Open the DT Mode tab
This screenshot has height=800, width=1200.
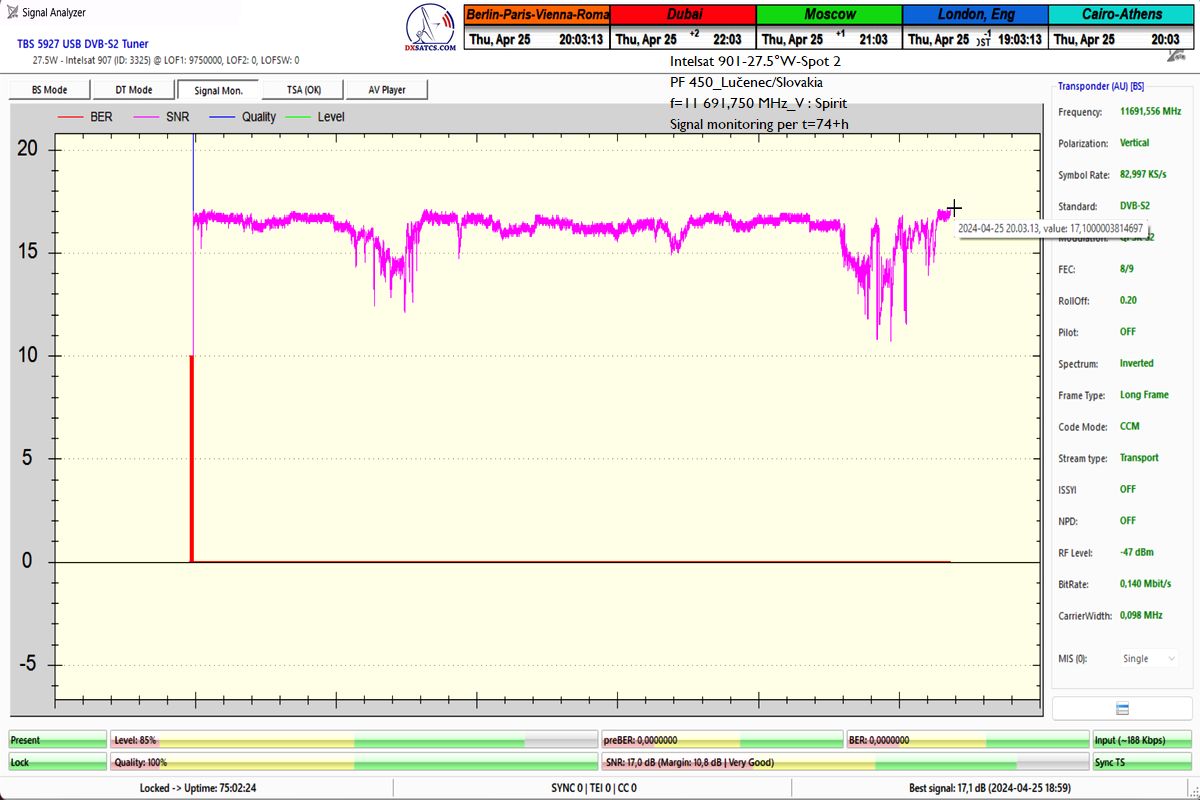(x=134, y=90)
